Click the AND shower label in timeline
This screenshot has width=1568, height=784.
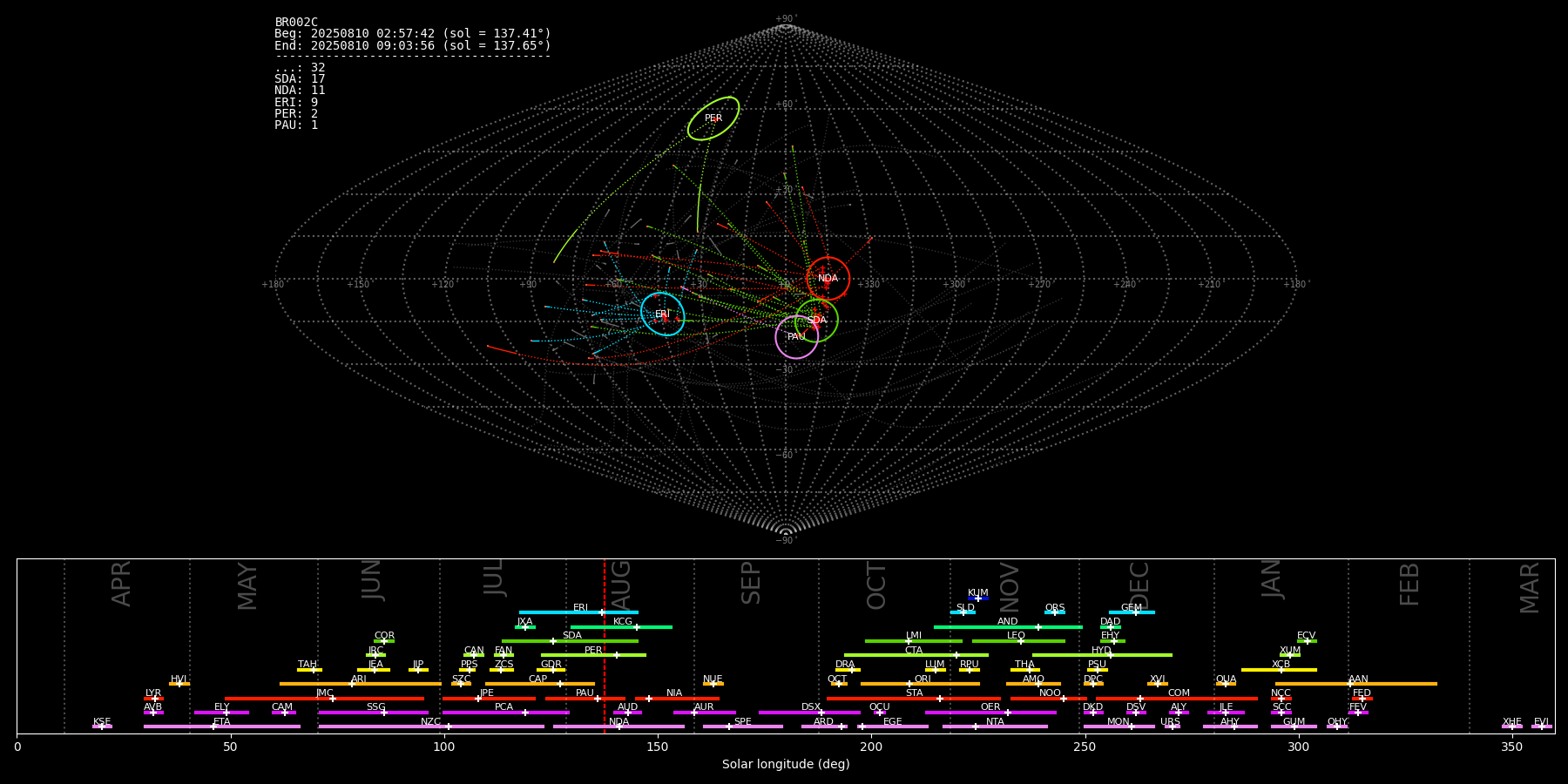tap(1007, 622)
